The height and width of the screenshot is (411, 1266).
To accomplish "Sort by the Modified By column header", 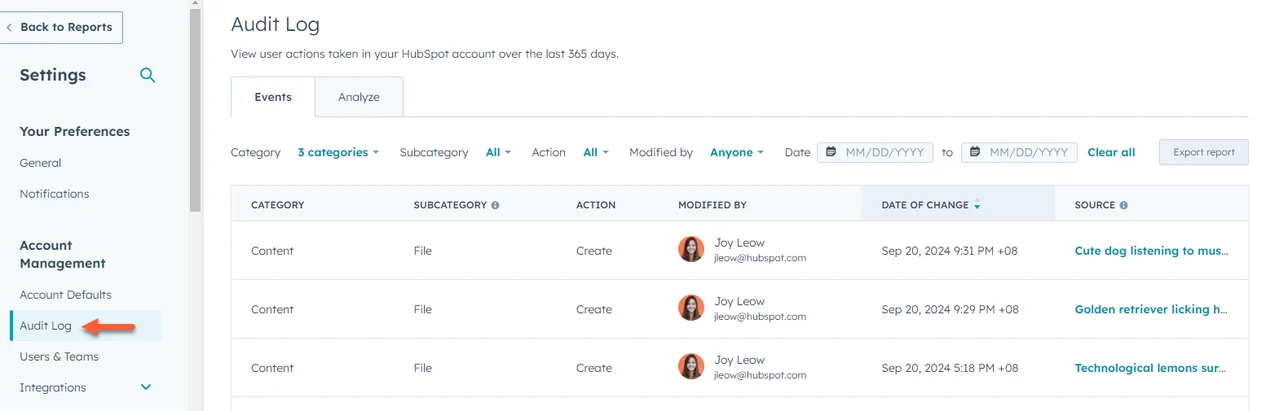I will pyautogui.click(x=712, y=205).
